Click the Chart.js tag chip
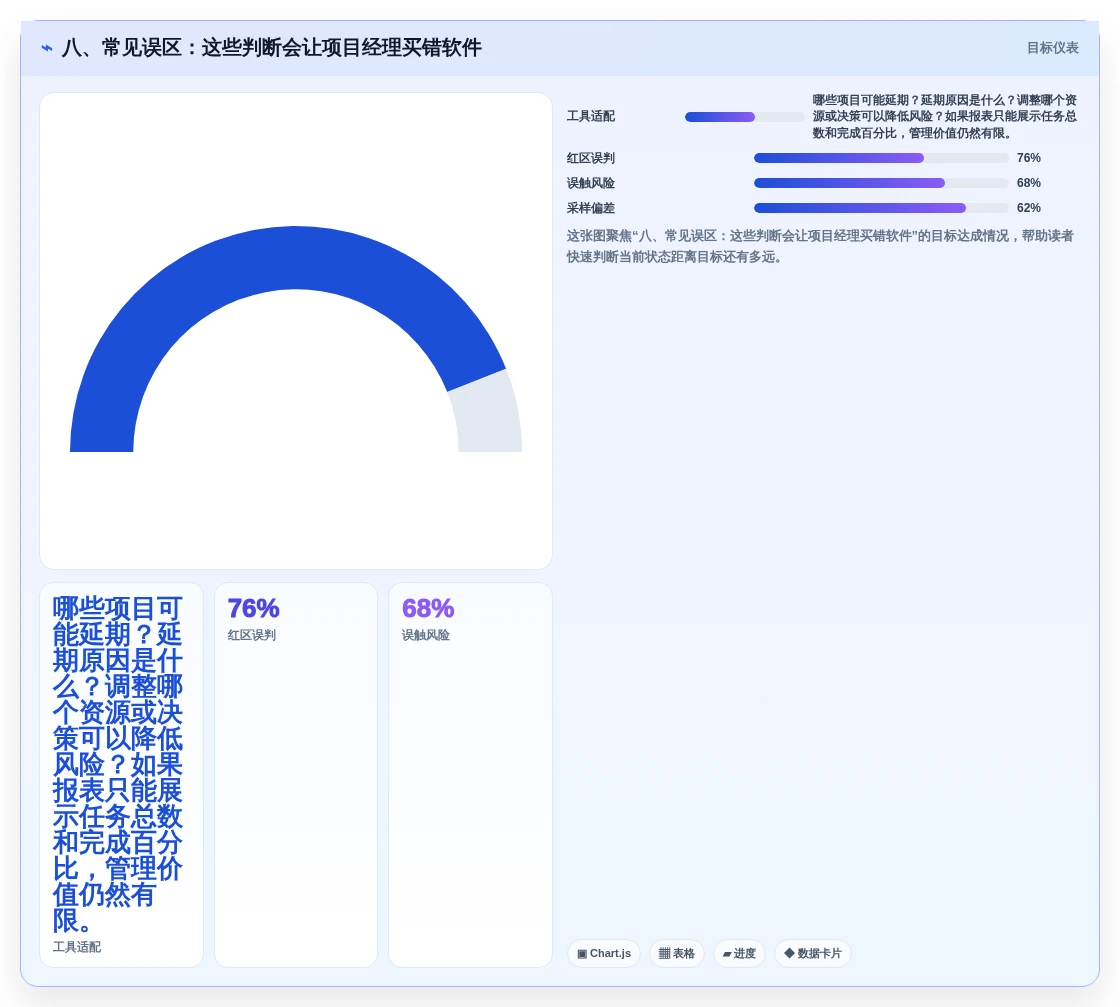Screen dimensions: 1120x1007 (x=604, y=953)
